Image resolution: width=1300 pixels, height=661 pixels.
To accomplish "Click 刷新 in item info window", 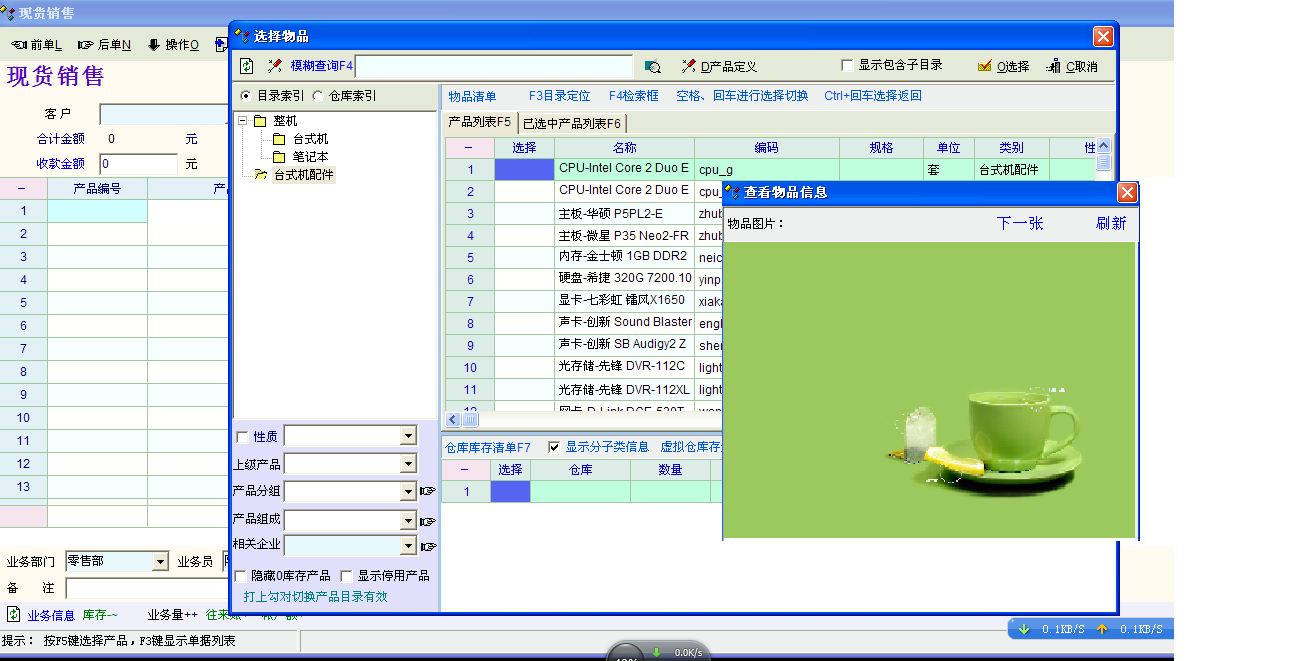I will (x=1110, y=223).
